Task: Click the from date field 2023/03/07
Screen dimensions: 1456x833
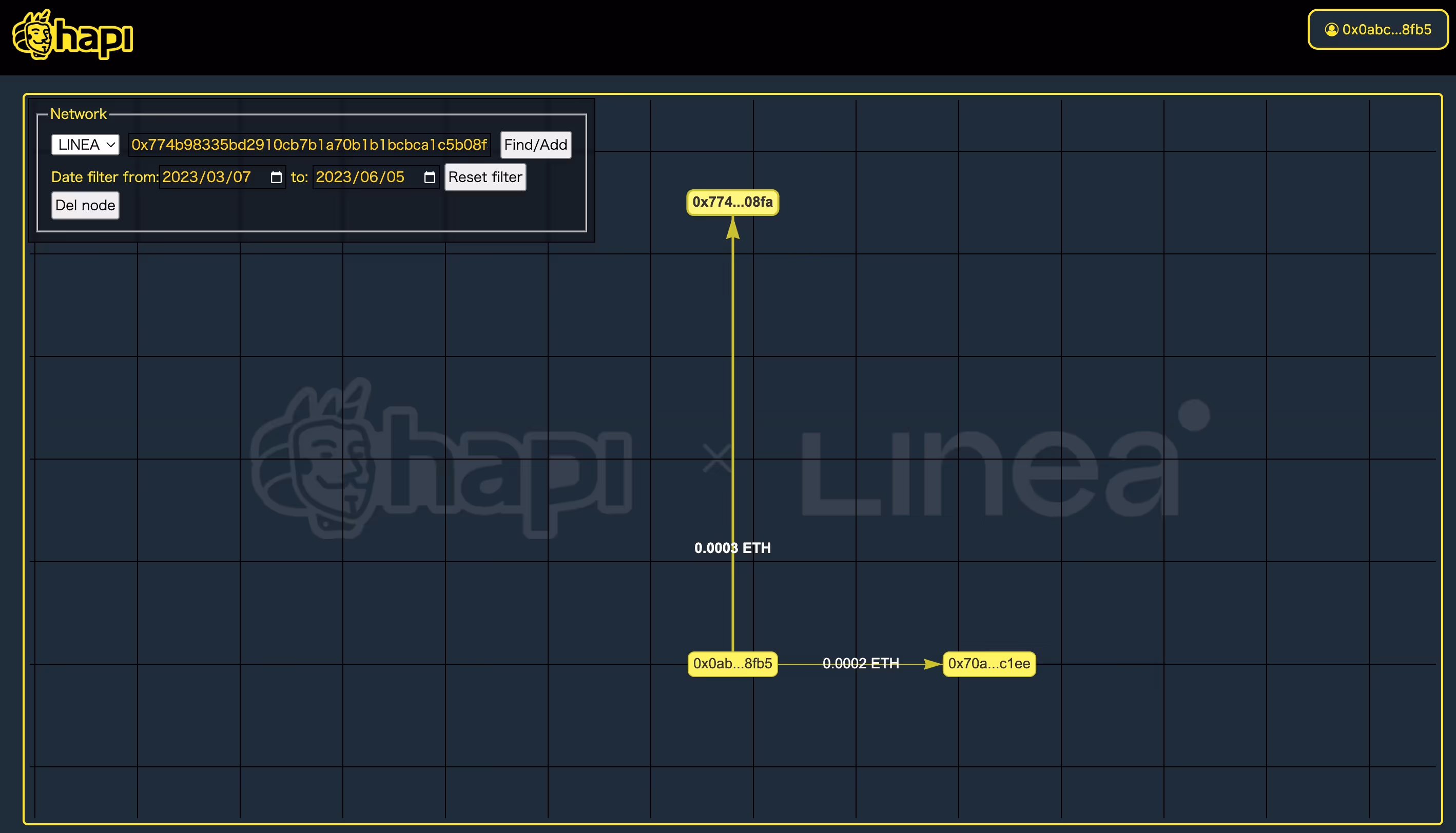Action: point(222,177)
